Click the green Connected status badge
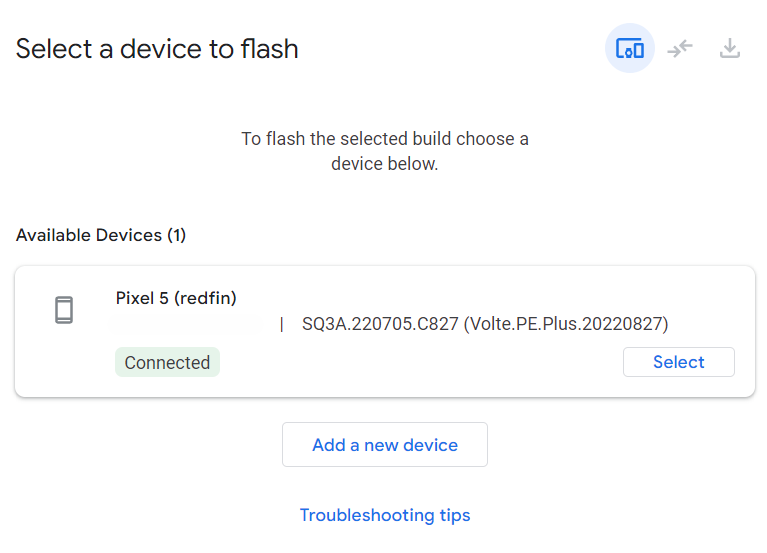This screenshot has width=767, height=553. pos(167,363)
